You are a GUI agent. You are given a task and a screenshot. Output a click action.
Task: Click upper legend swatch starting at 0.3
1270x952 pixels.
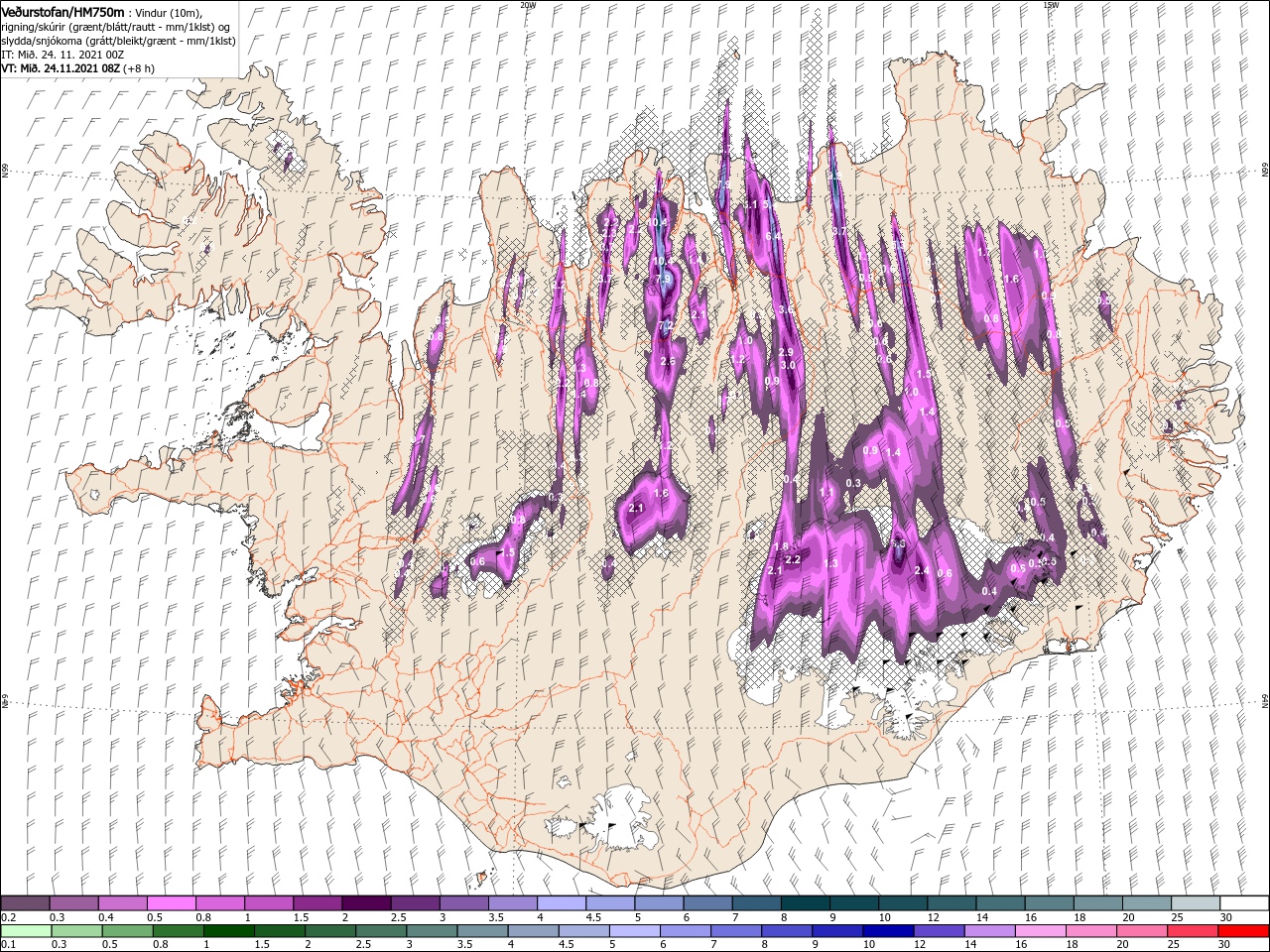[74, 902]
